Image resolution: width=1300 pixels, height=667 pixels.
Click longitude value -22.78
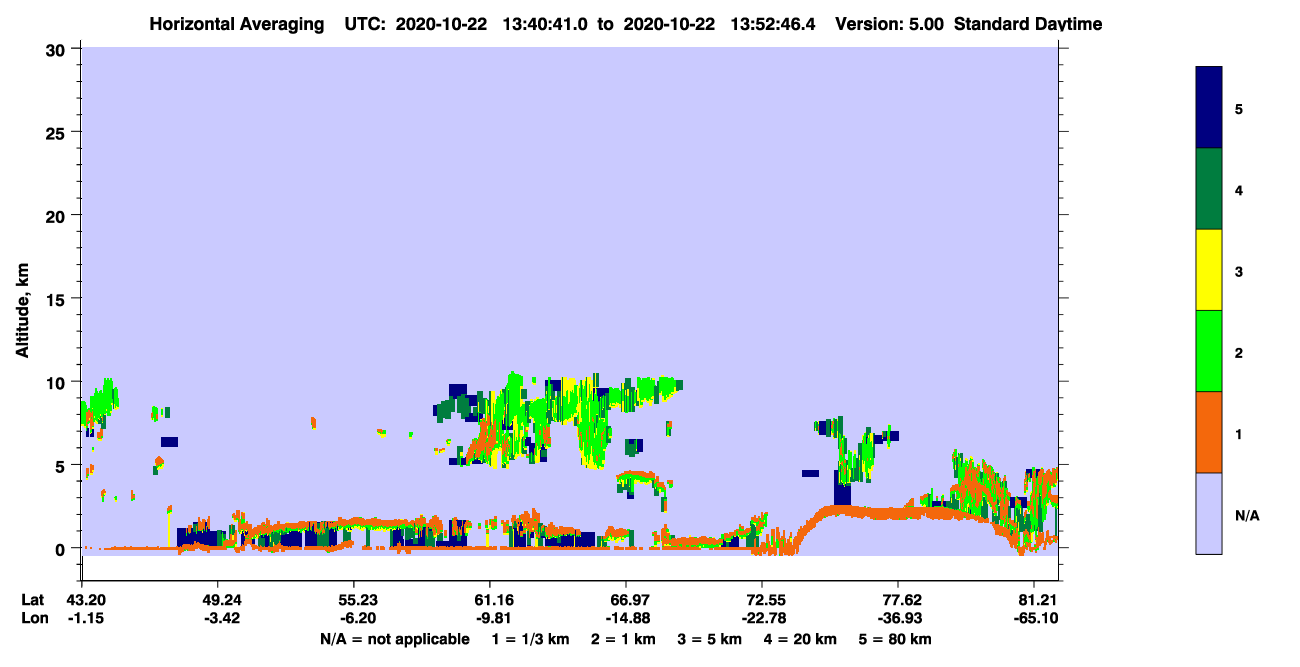point(762,618)
